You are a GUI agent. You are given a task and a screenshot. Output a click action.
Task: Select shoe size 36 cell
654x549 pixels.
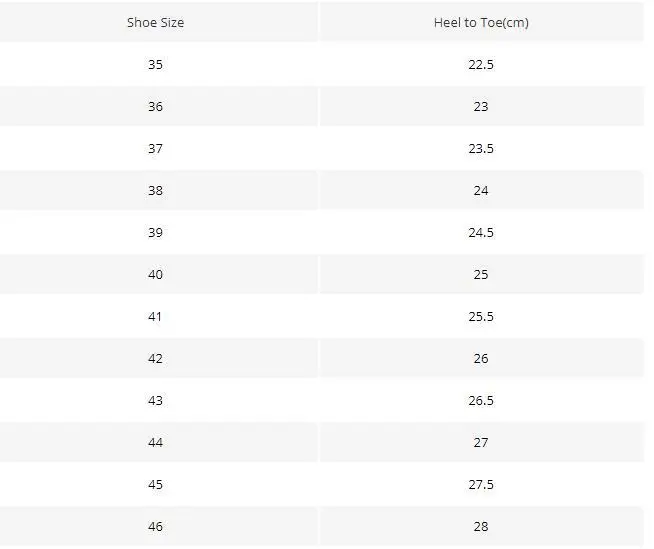(x=155, y=106)
